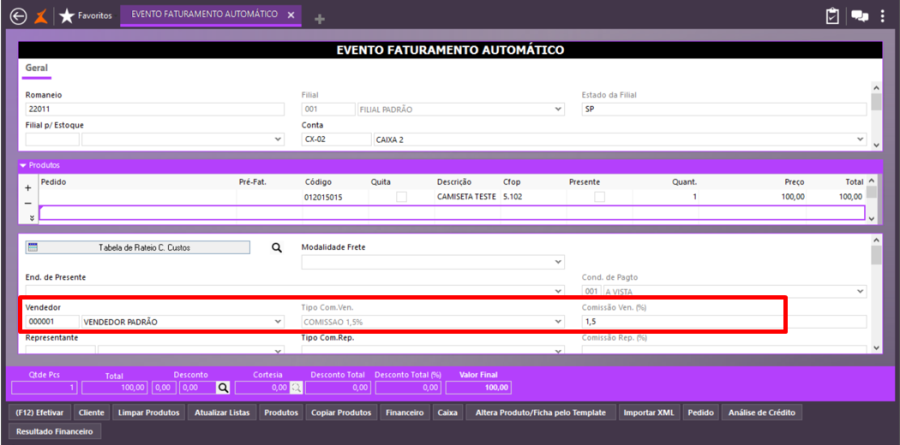Image resolution: width=900 pixels, height=445 pixels.
Task: Click the Cliente button
Action: tap(91, 413)
